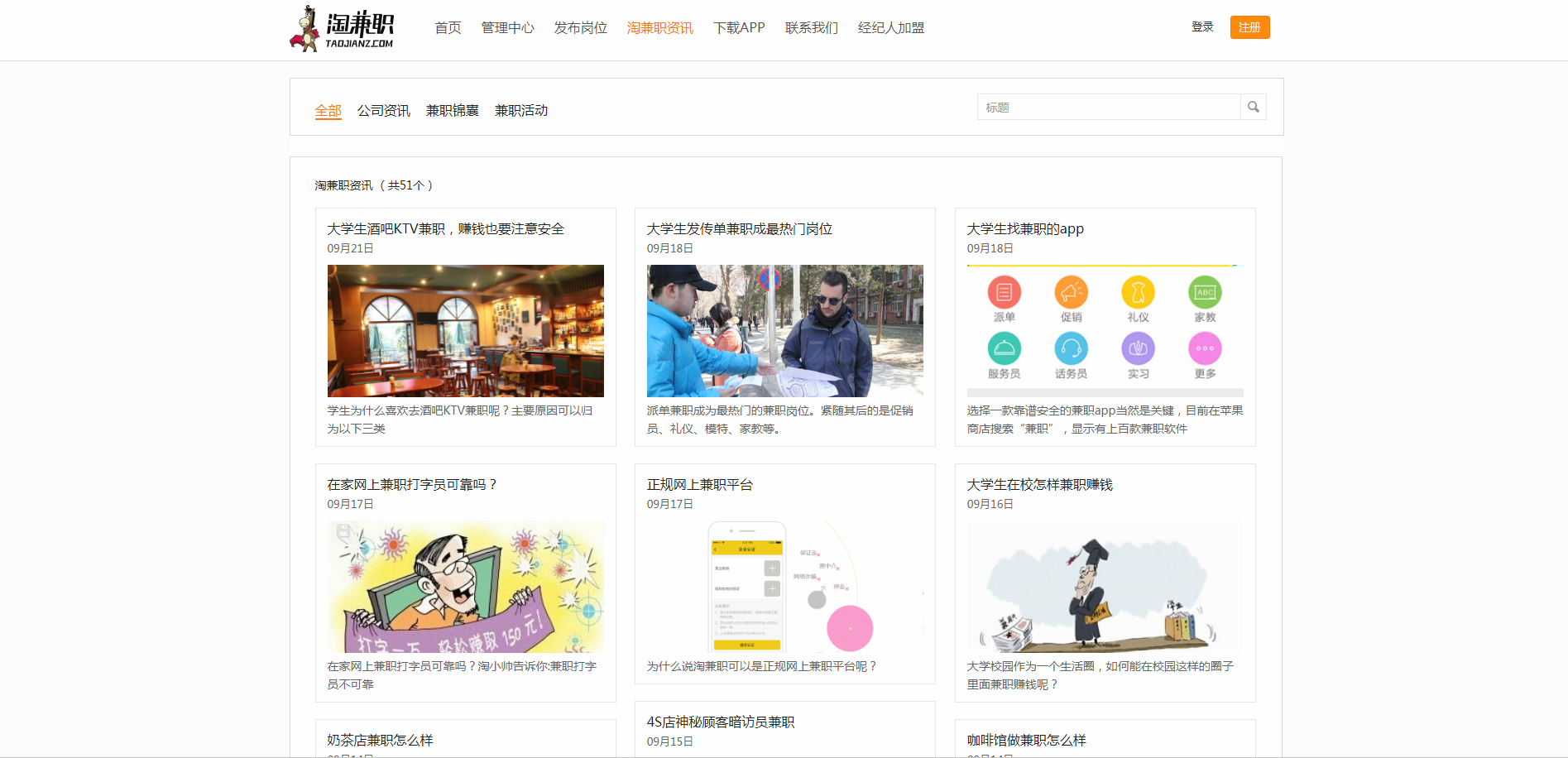The image size is (1568, 758).
Task: Click the 礼仪 yellow icon
Action: click(x=1139, y=292)
